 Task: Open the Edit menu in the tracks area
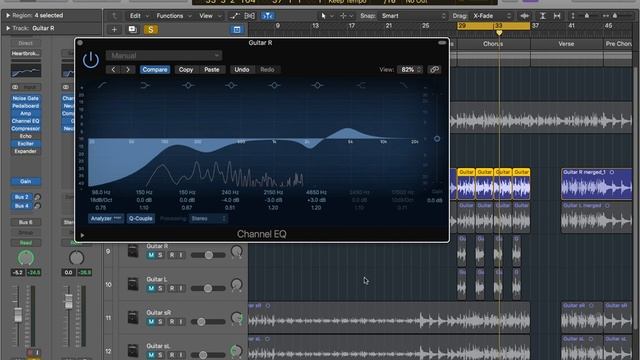click(x=139, y=16)
